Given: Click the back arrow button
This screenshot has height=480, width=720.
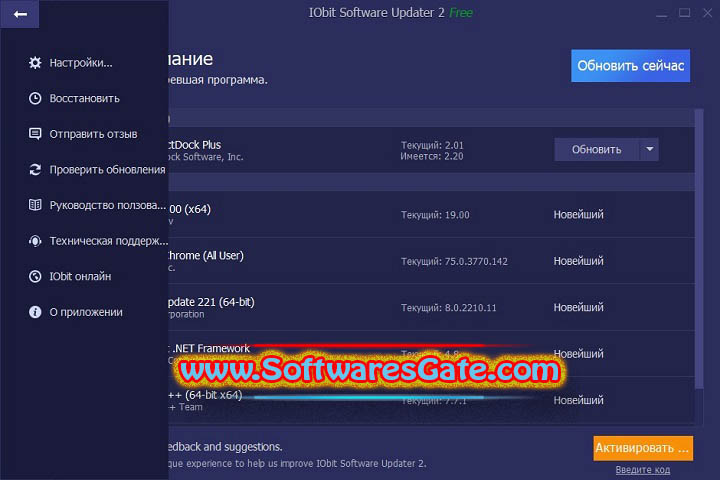Looking at the screenshot, I should 19,14.
